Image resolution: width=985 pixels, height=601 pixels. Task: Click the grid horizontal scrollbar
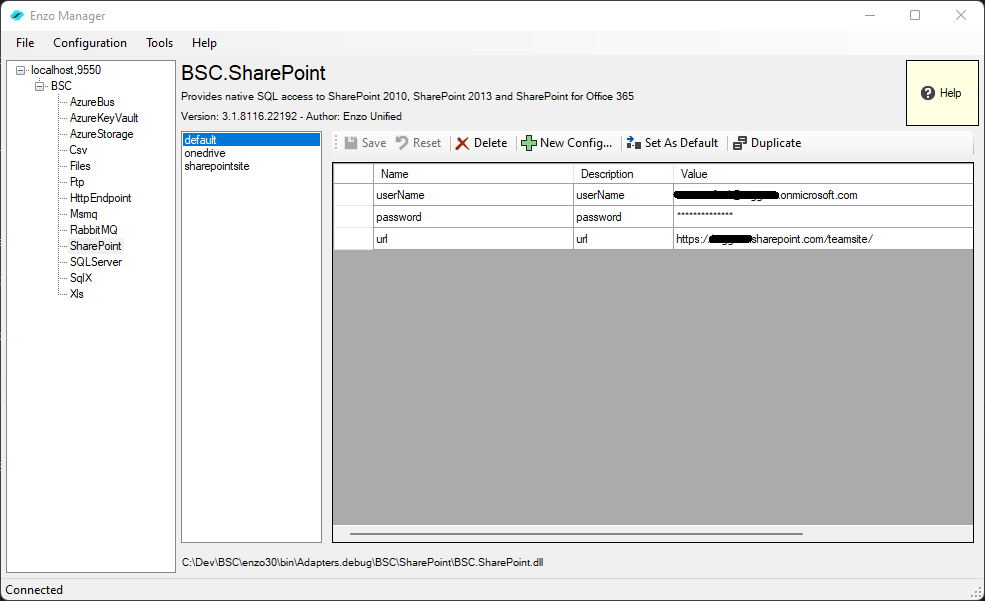point(576,534)
